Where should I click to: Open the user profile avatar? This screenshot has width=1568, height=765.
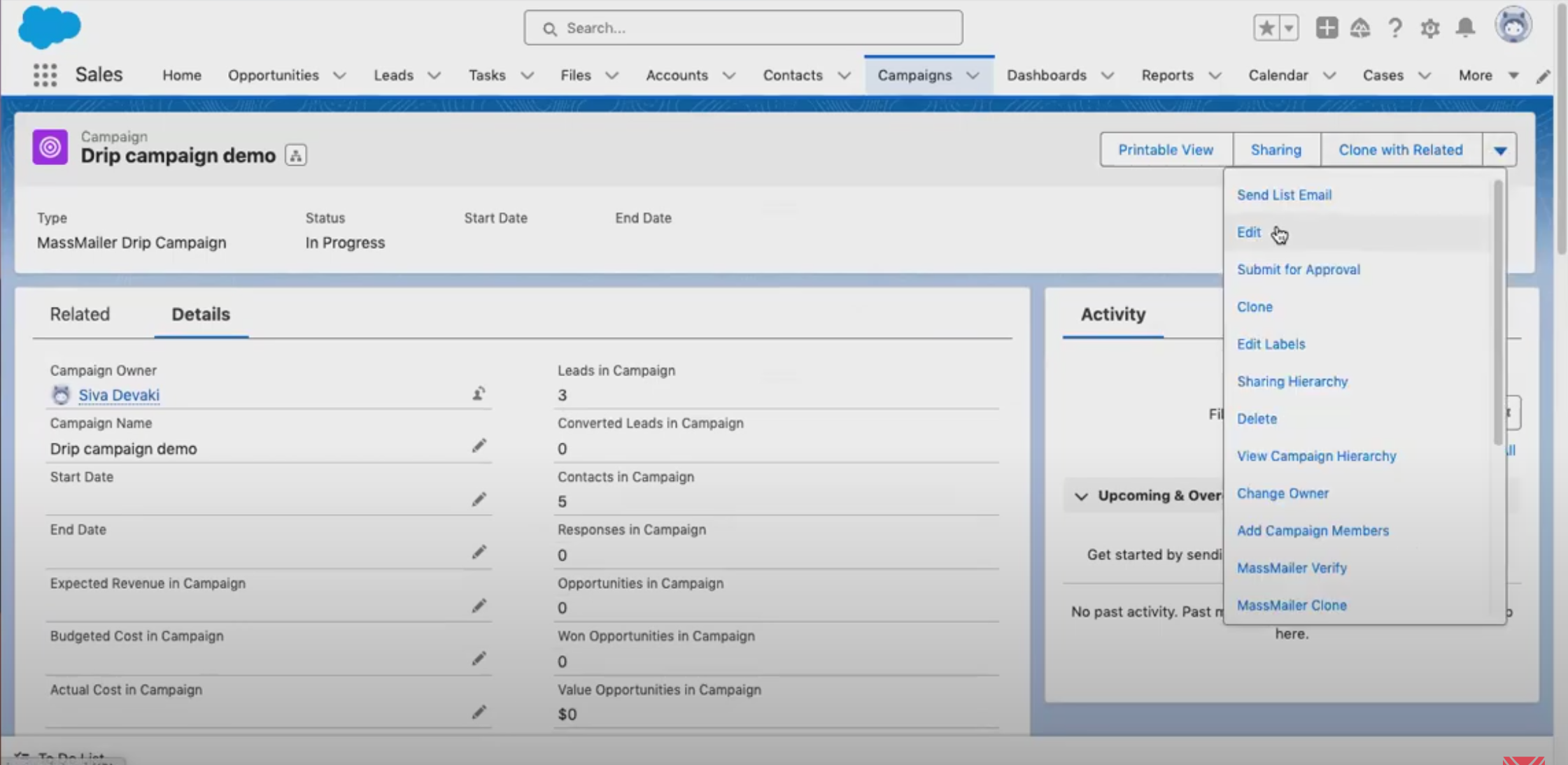(x=1513, y=26)
